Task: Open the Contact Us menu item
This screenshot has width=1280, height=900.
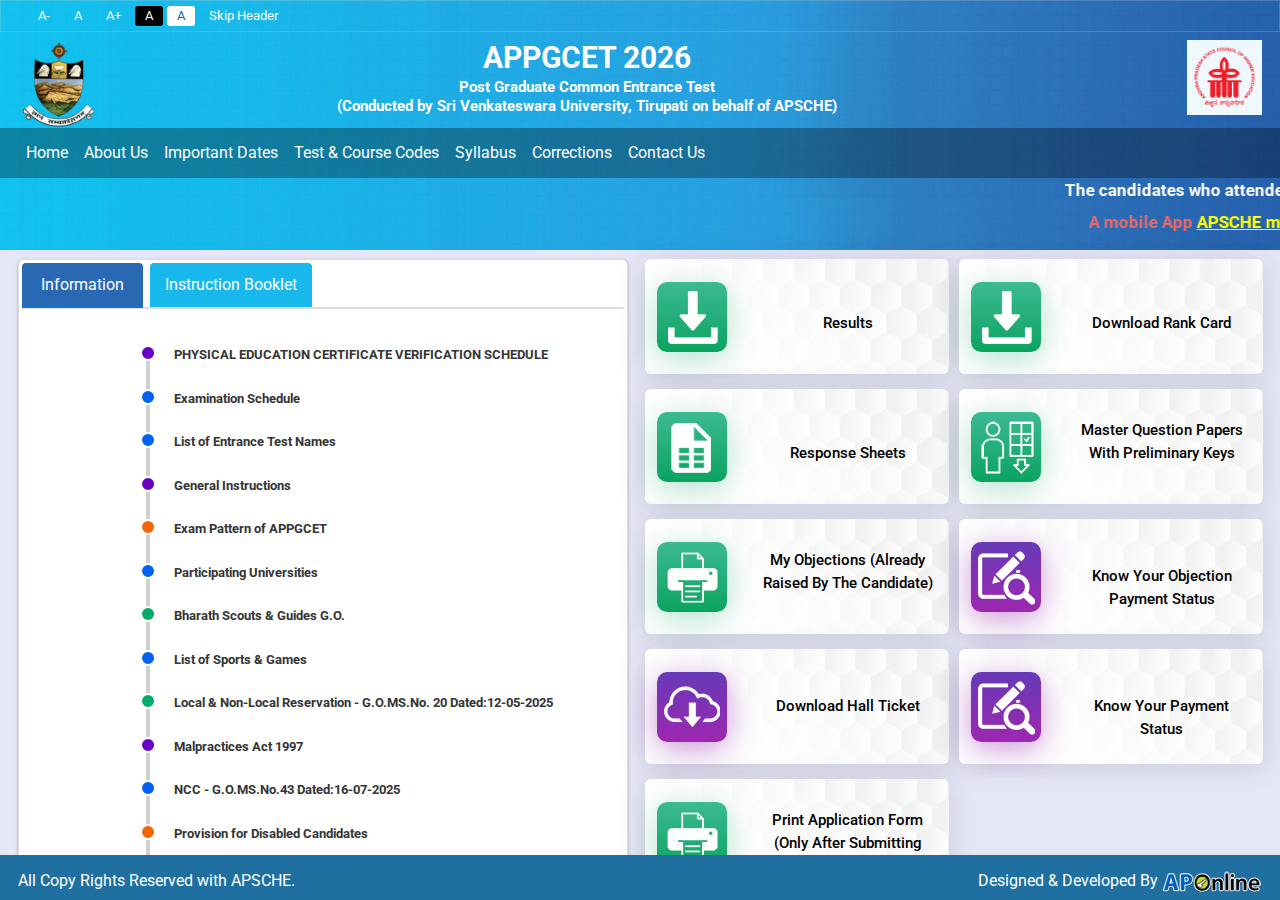Action: click(x=667, y=153)
